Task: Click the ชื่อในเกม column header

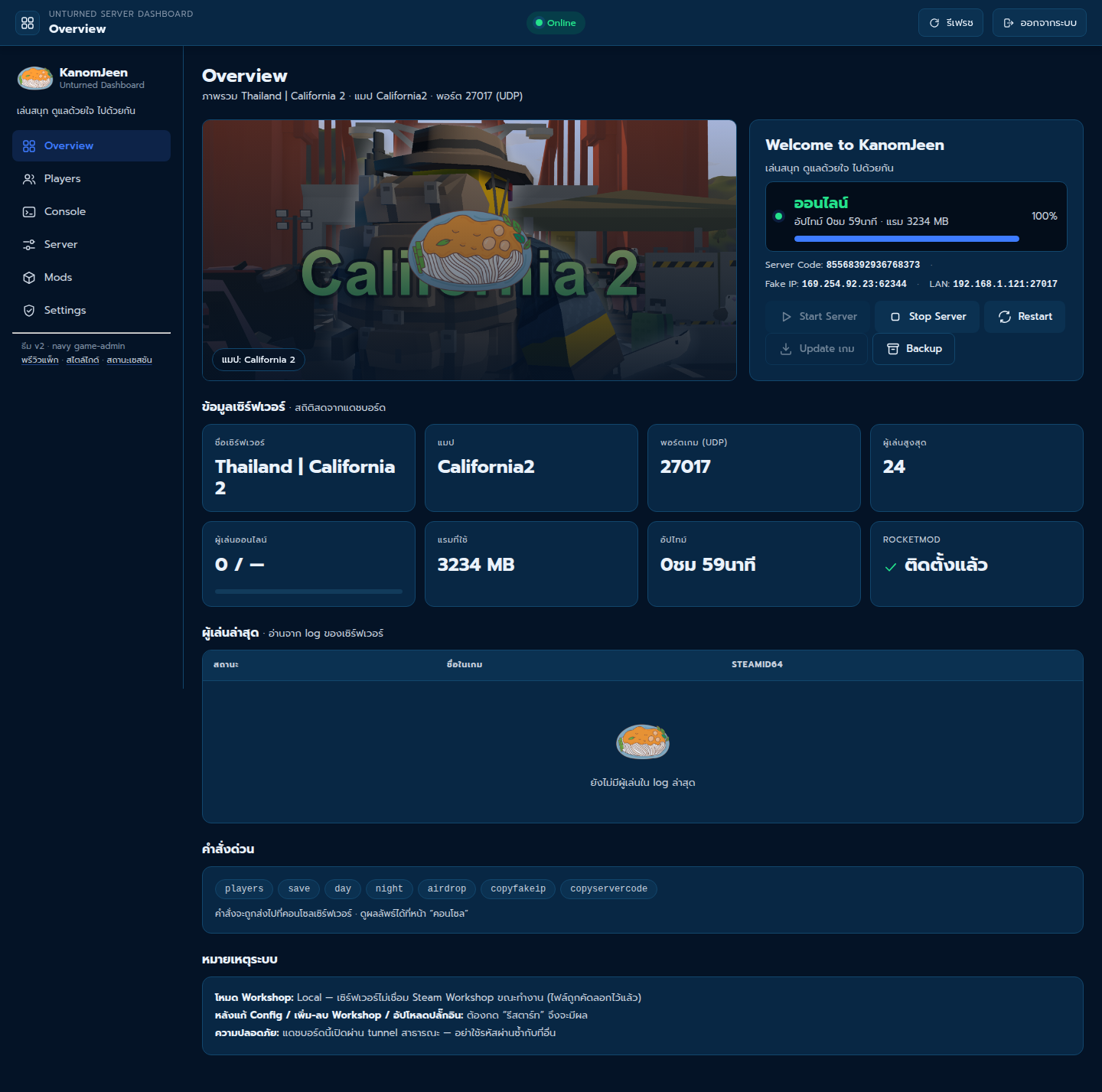Action: pyautogui.click(x=465, y=664)
